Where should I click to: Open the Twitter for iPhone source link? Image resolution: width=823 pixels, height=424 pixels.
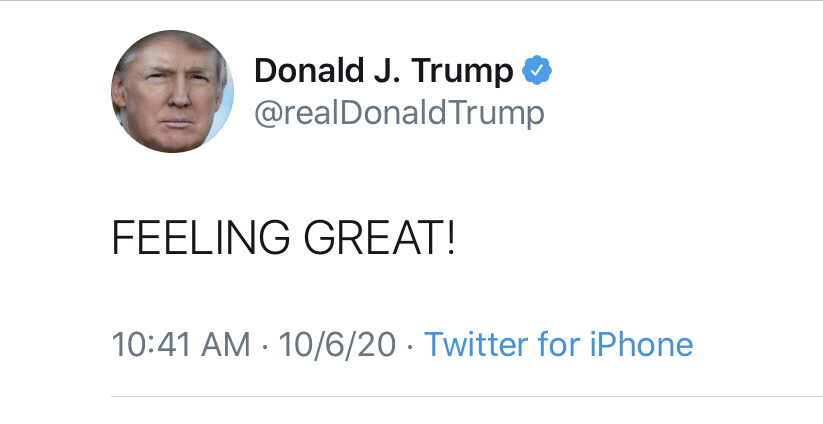[x=558, y=345]
